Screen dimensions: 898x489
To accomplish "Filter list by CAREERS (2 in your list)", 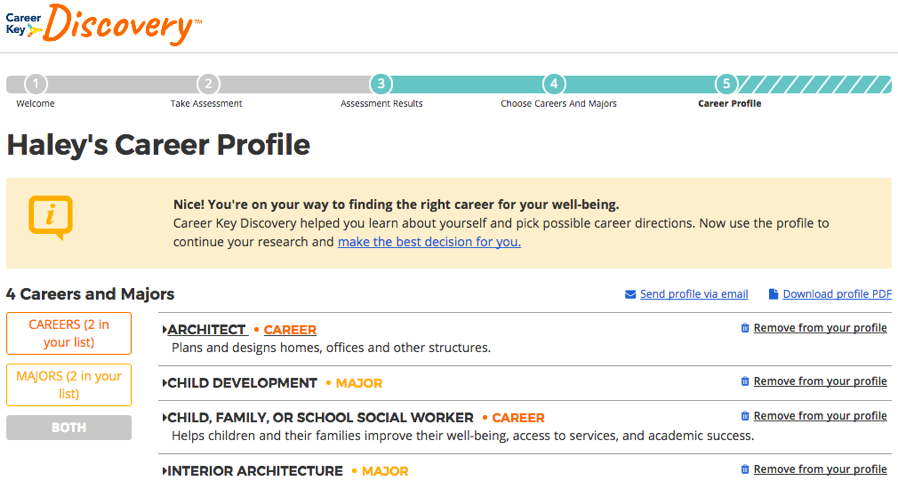I will click(69, 333).
